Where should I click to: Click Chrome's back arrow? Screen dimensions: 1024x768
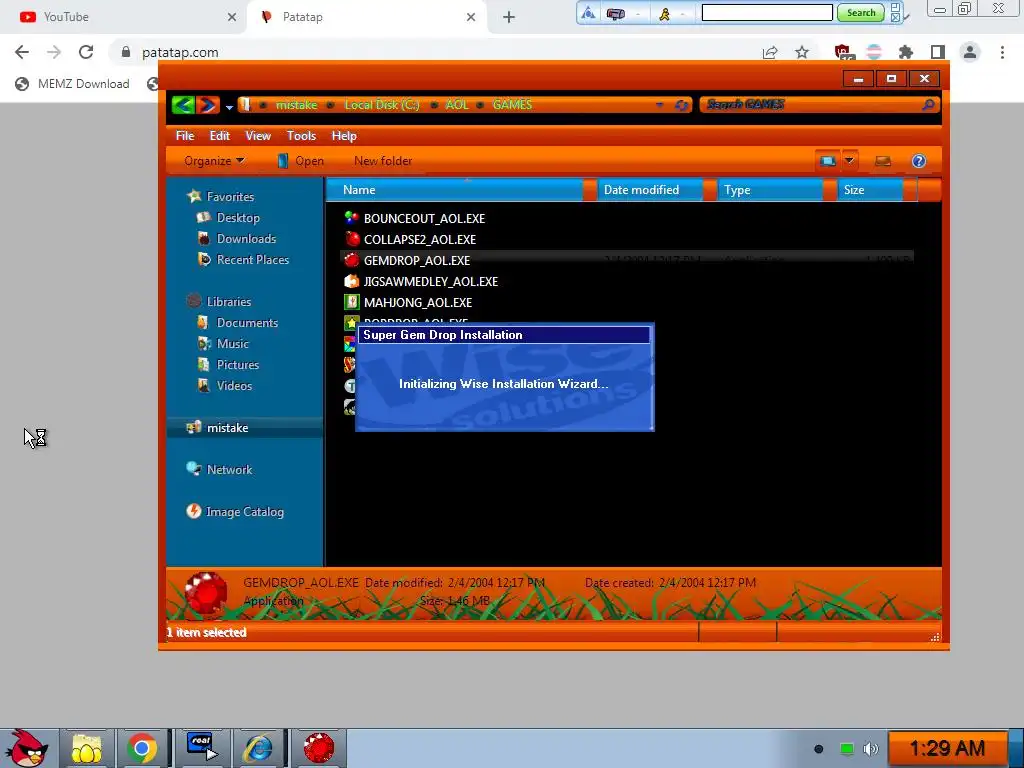pyautogui.click(x=22, y=52)
